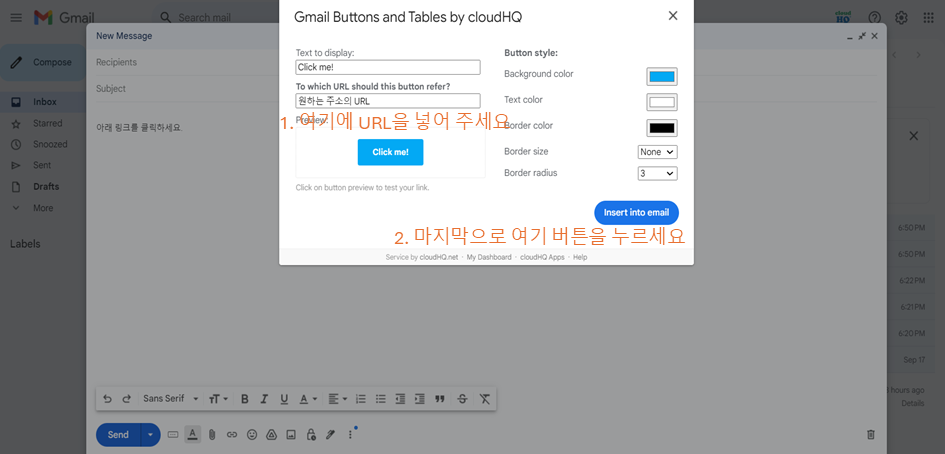
Task: Apply underline formatting in compose toolbar
Action: (284, 399)
